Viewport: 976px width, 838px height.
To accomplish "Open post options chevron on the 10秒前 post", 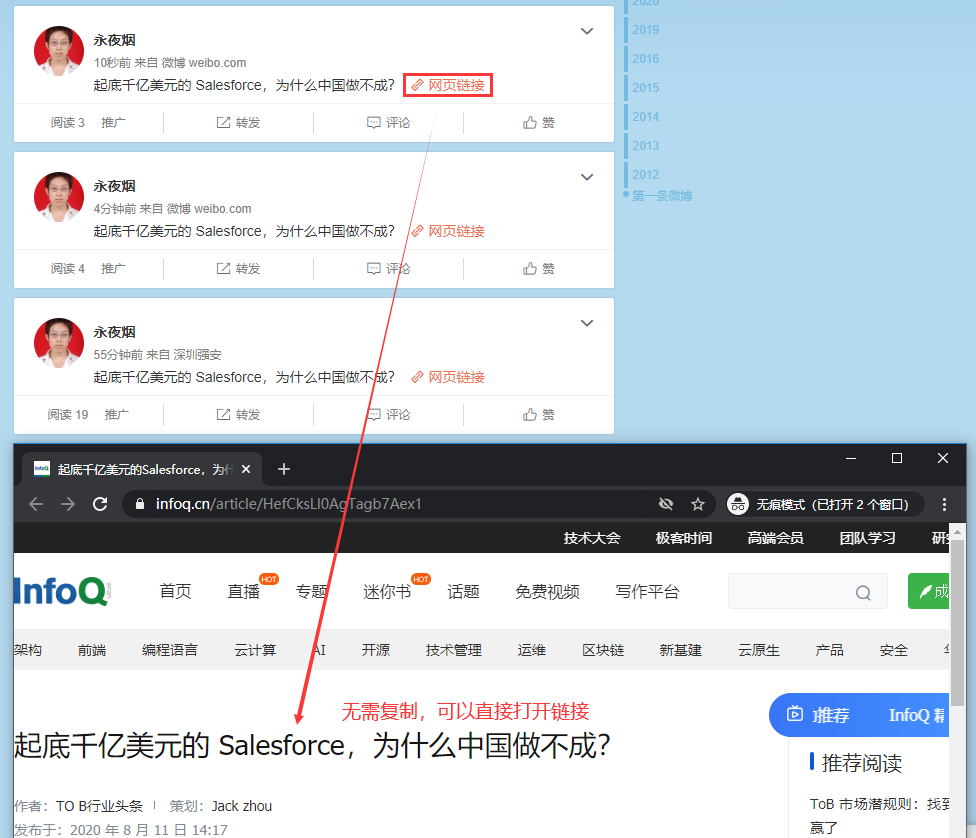I will click(586, 31).
